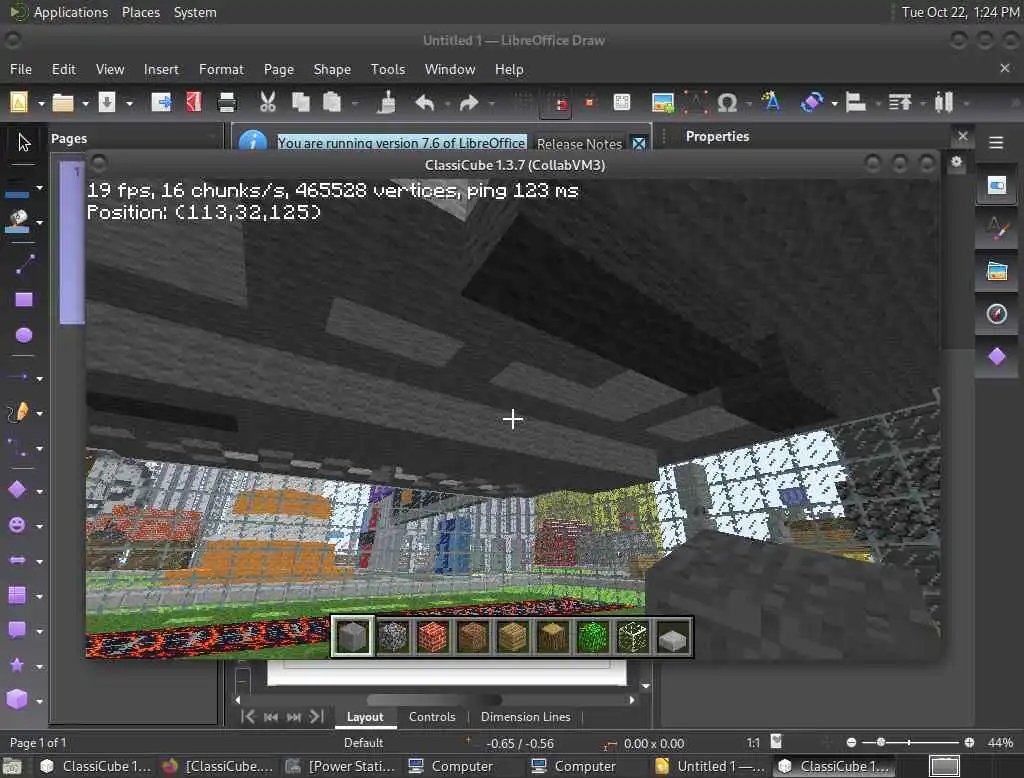Redo action arrow icon
The height and width of the screenshot is (778, 1024).
click(x=469, y=103)
